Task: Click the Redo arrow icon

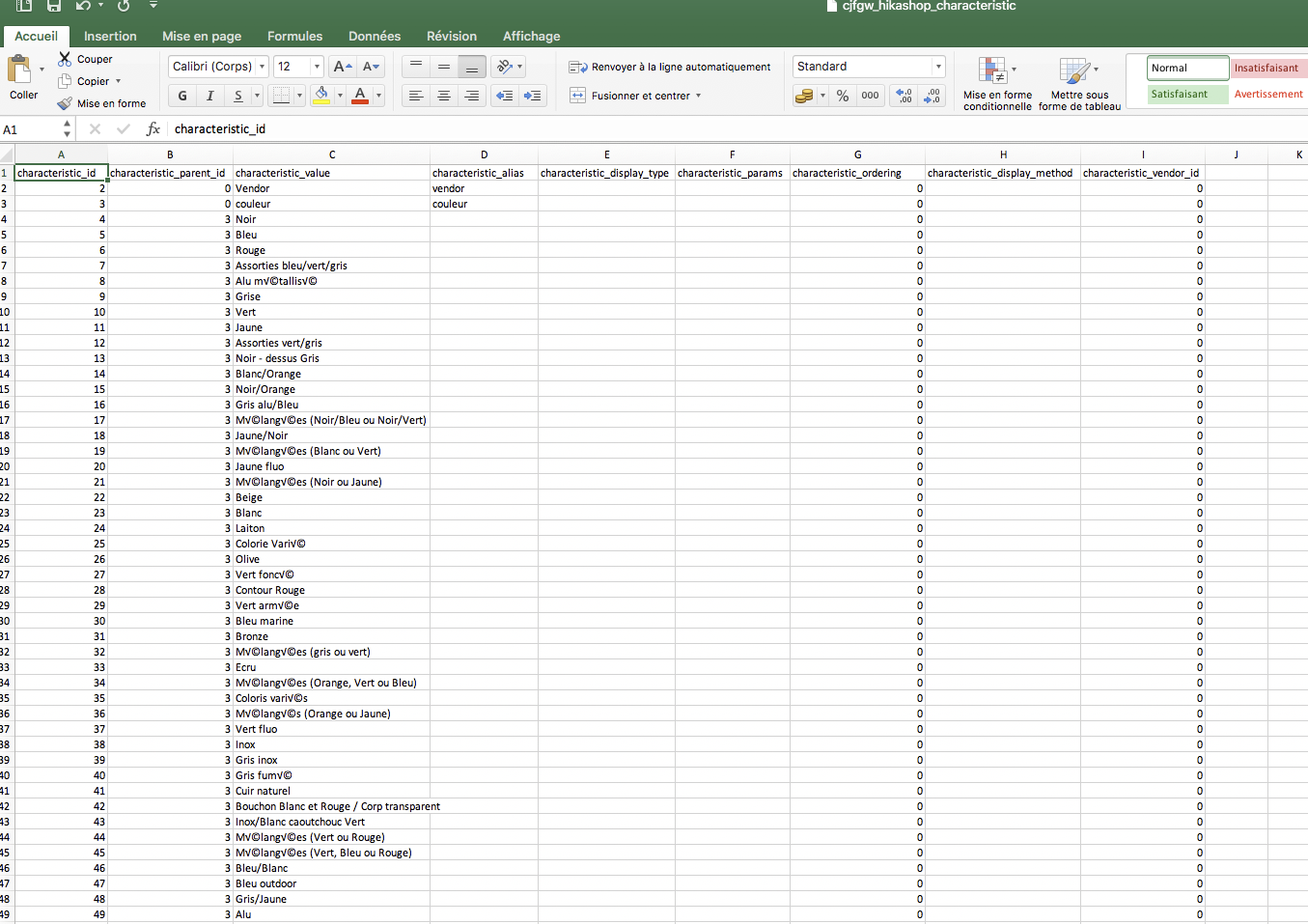Action: [x=124, y=6]
